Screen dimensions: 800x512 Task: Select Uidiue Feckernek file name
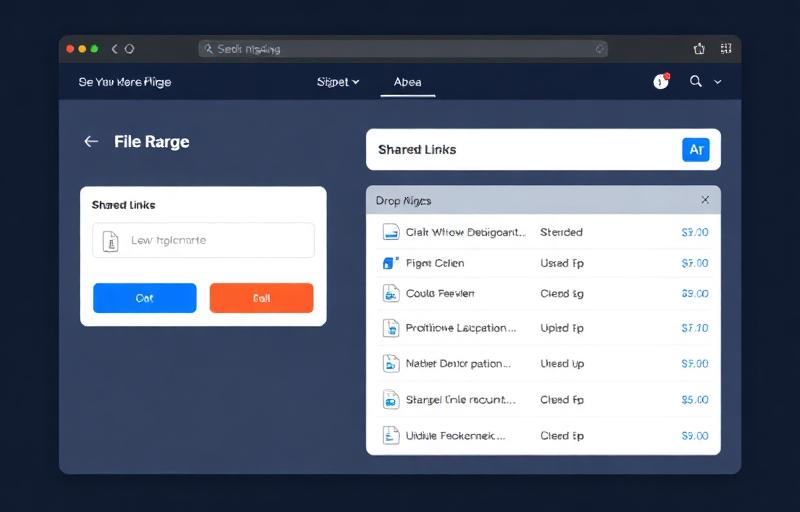click(456, 436)
